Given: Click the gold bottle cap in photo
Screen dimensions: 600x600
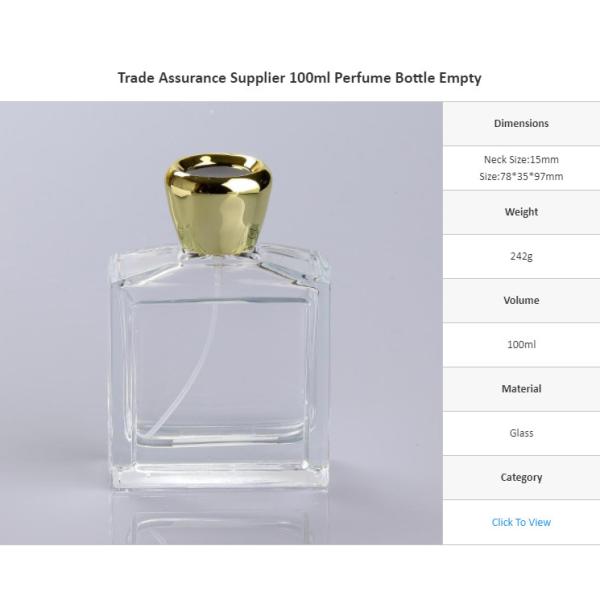Looking at the screenshot, I should click(x=218, y=204).
